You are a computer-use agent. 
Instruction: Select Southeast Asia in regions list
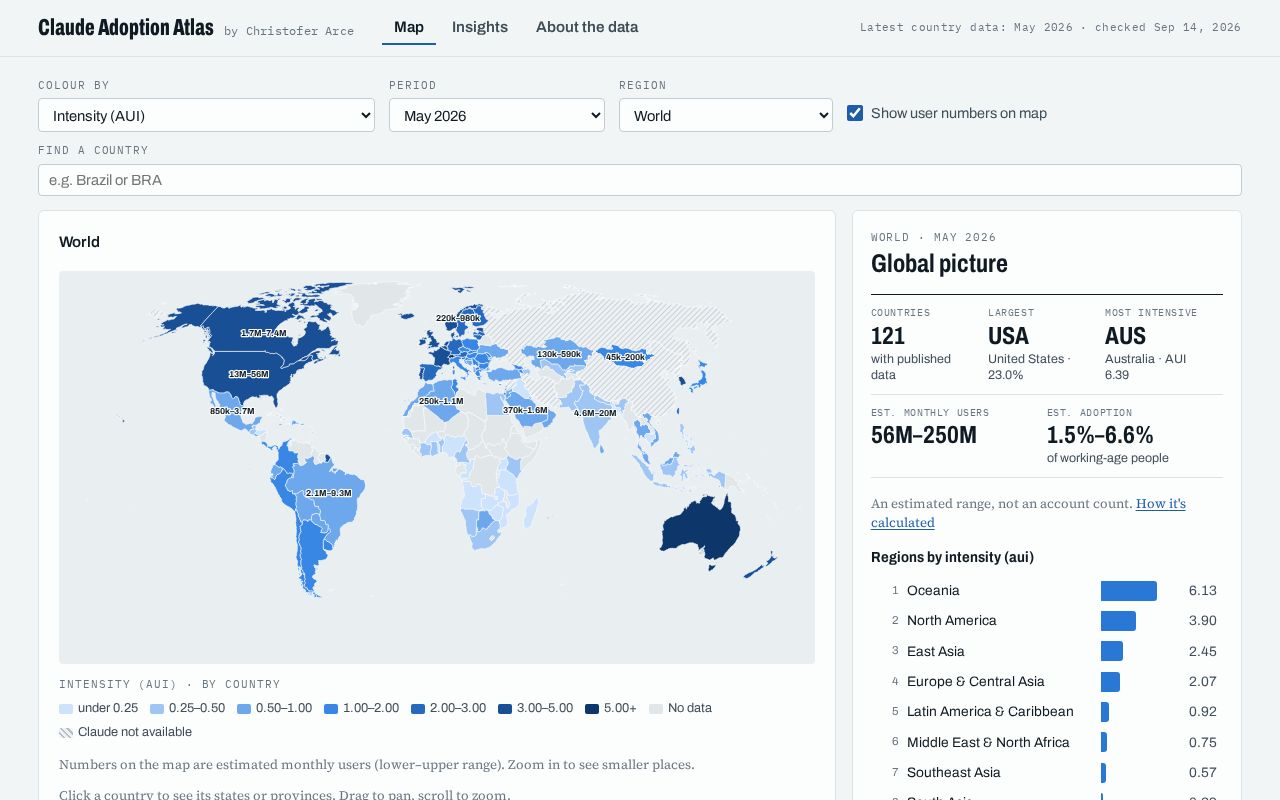(x=1047, y=773)
